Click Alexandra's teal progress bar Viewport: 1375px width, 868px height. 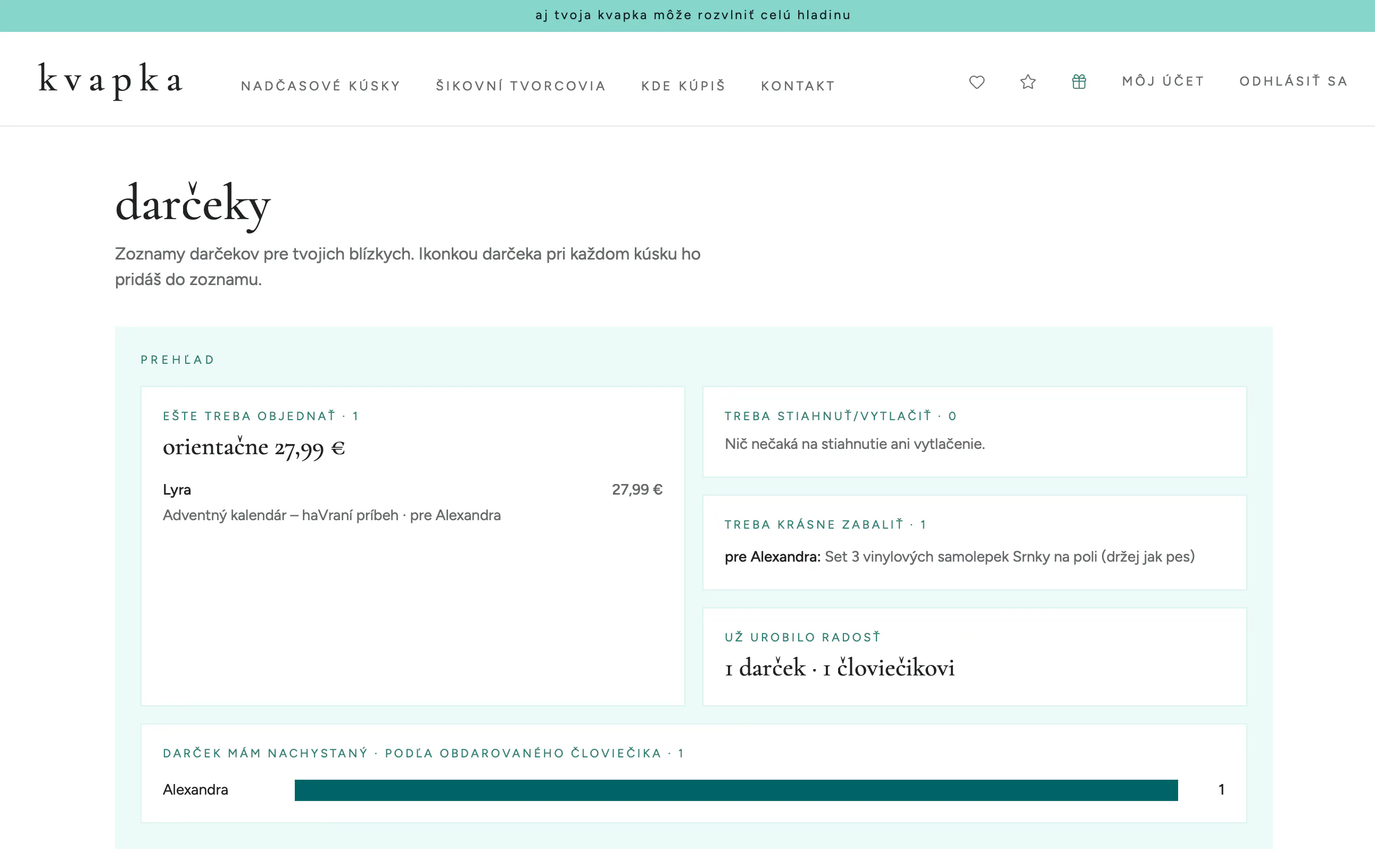click(735, 790)
